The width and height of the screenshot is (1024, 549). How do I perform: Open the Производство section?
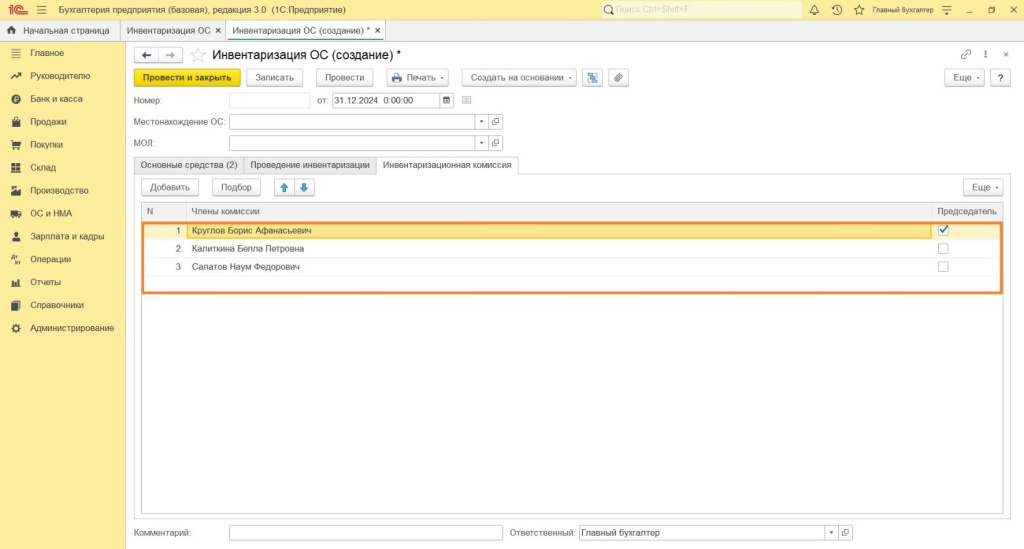(x=59, y=191)
